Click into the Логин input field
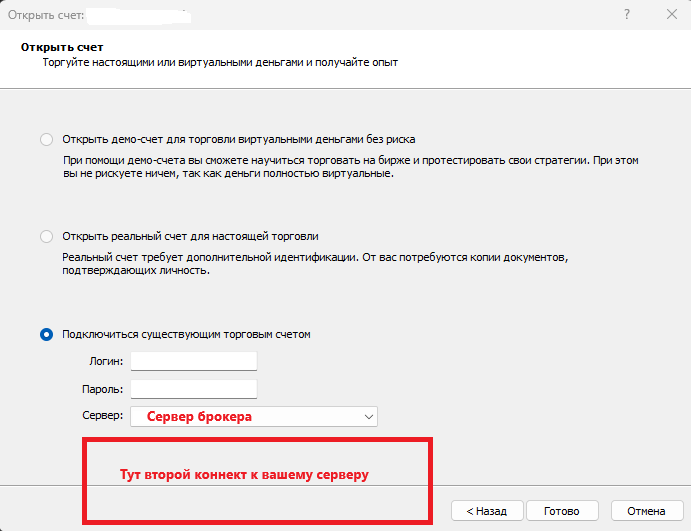691x531 pixels. pos(194,361)
